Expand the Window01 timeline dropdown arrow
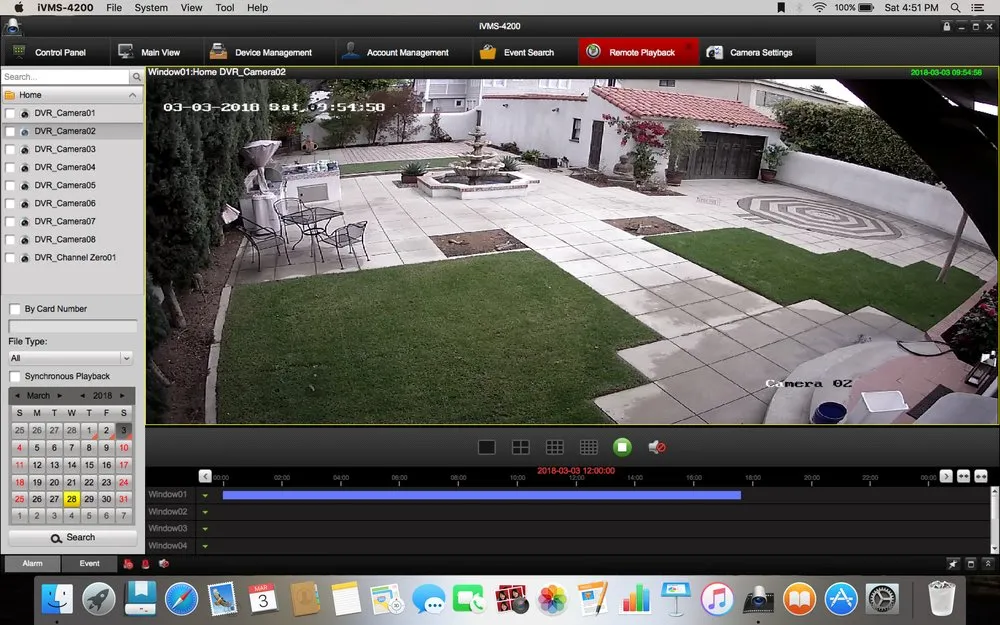The width and height of the screenshot is (1000, 625). pyautogui.click(x=205, y=495)
